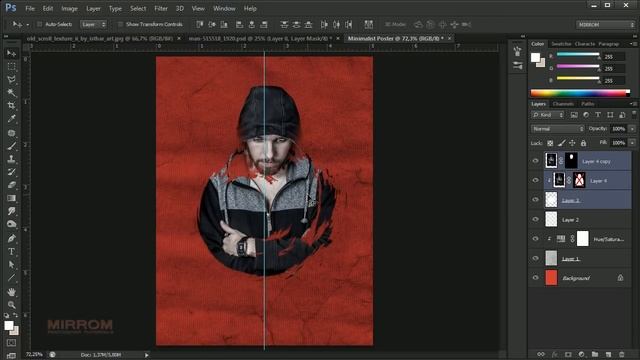
Task: Click the Opacity value field
Action: (x=618, y=129)
